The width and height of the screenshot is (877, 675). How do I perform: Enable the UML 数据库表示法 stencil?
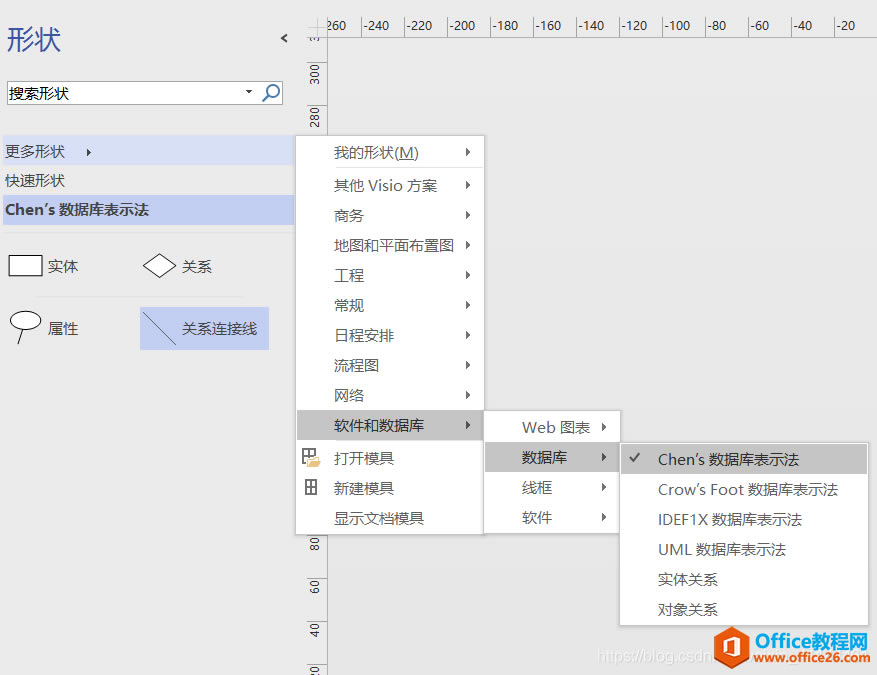click(721, 550)
